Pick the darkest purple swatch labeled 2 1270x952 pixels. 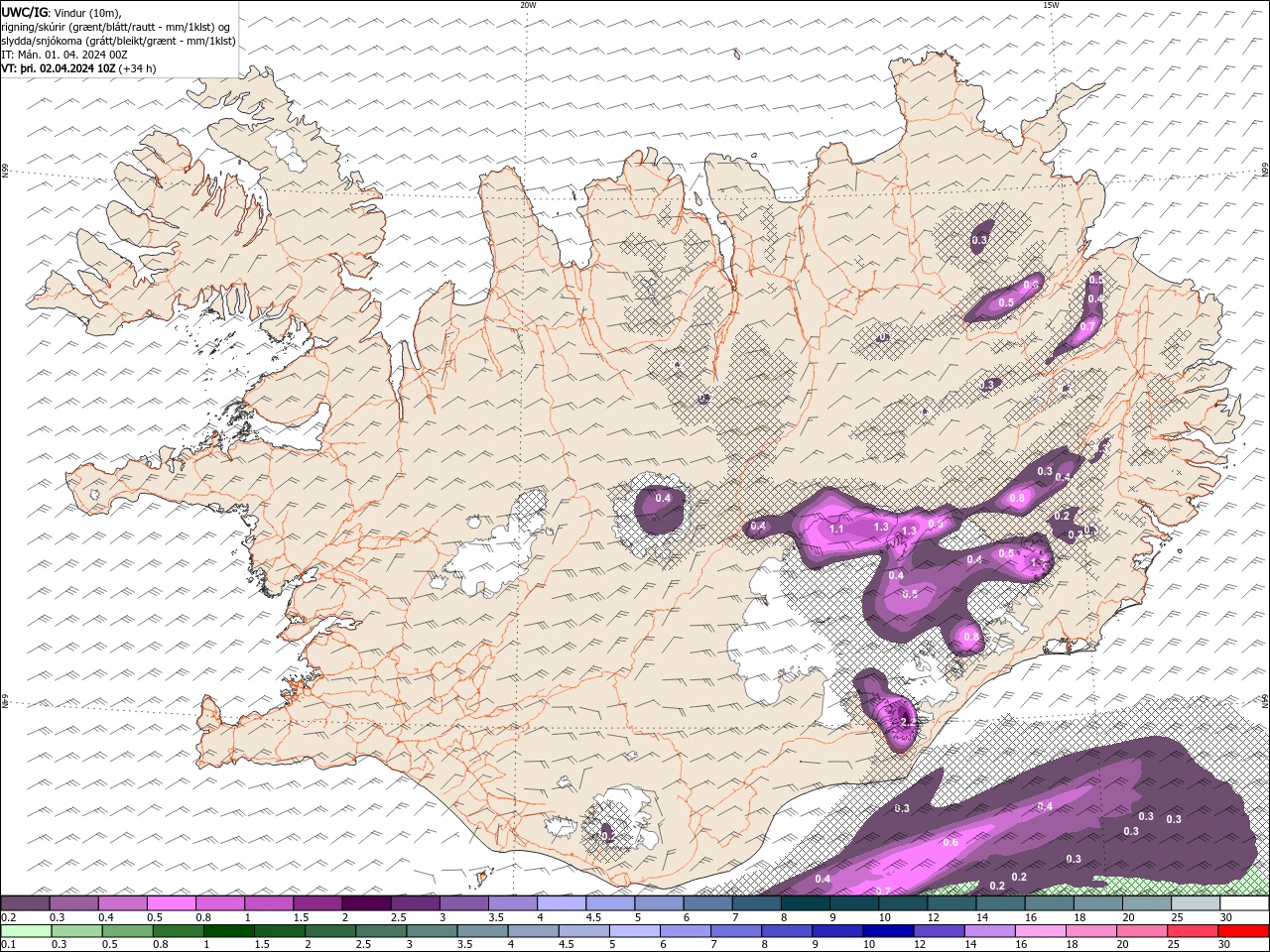(366, 902)
